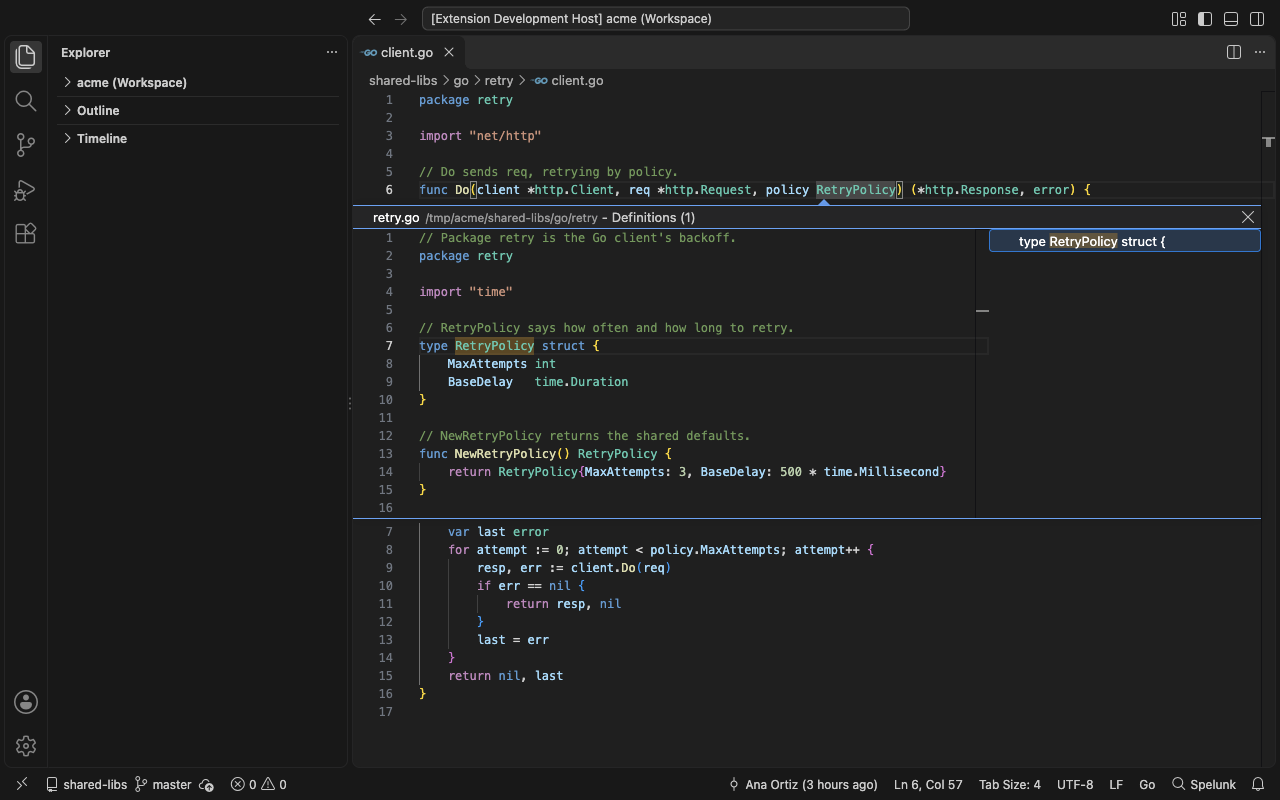The height and width of the screenshot is (800, 1280).
Task: Open notifications bell in status bar
Action: coord(1259,784)
